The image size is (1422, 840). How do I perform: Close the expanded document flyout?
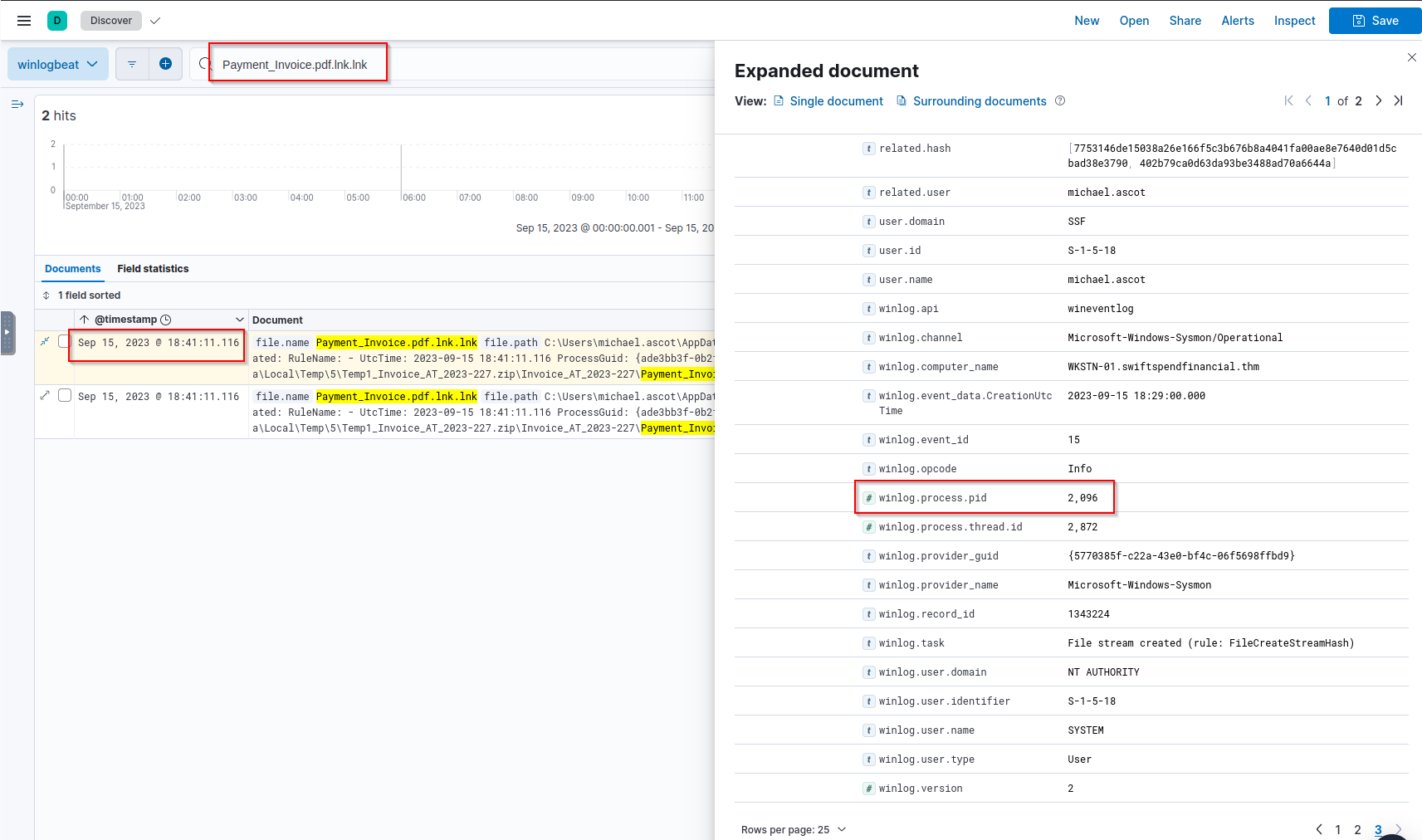(x=1411, y=57)
